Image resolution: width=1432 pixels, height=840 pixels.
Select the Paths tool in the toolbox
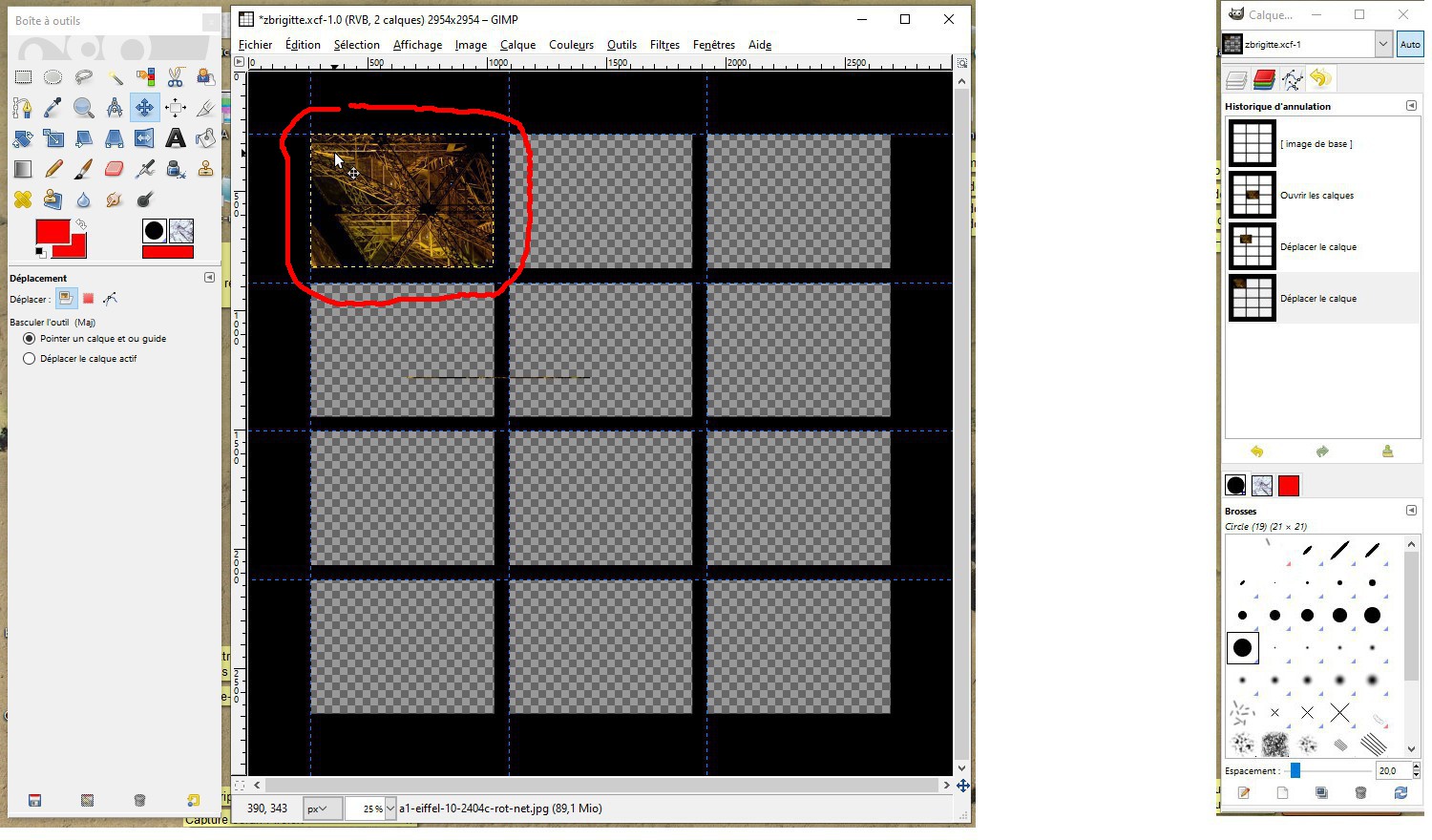pyautogui.click(x=23, y=108)
